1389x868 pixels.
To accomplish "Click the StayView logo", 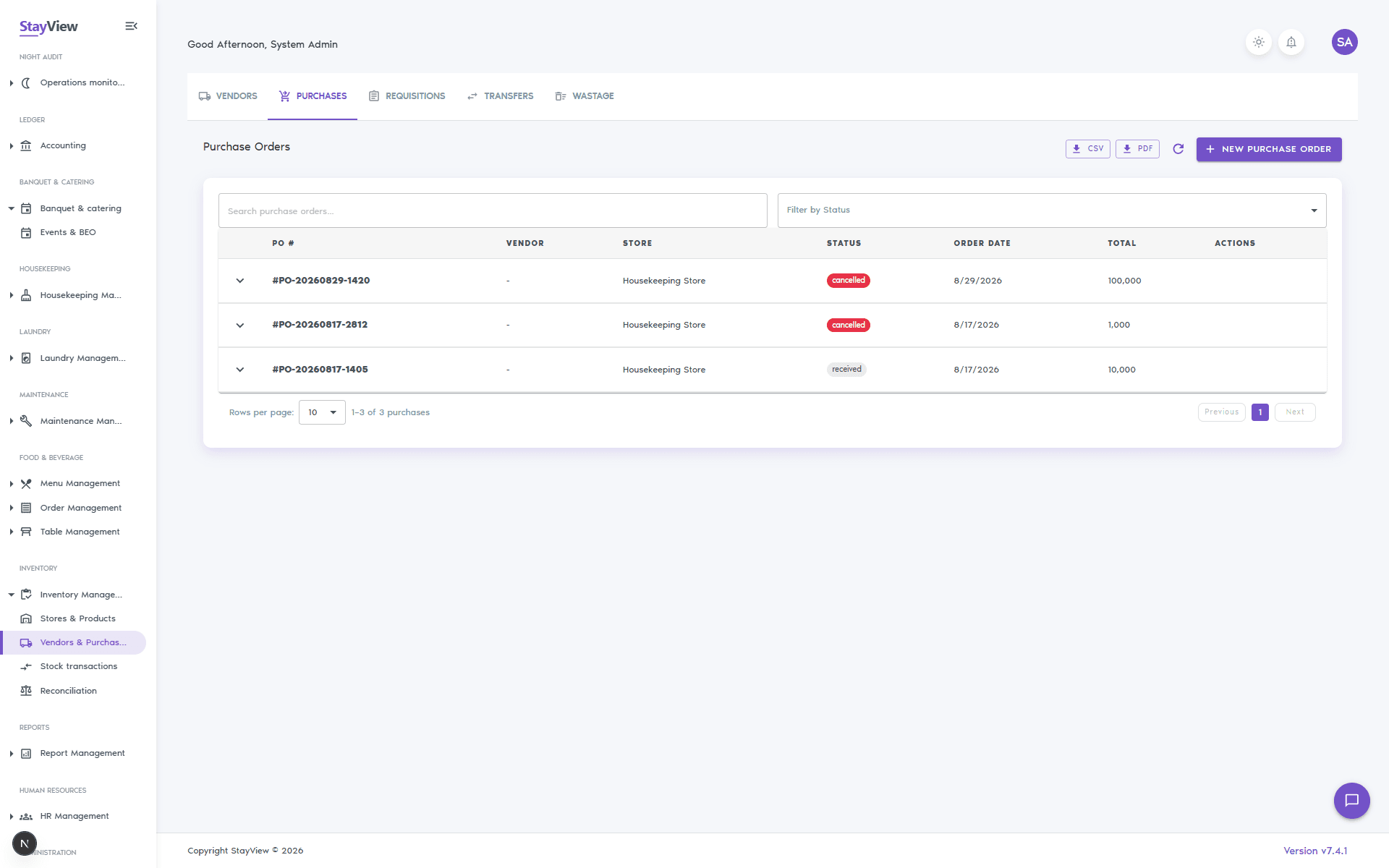I will point(48,27).
